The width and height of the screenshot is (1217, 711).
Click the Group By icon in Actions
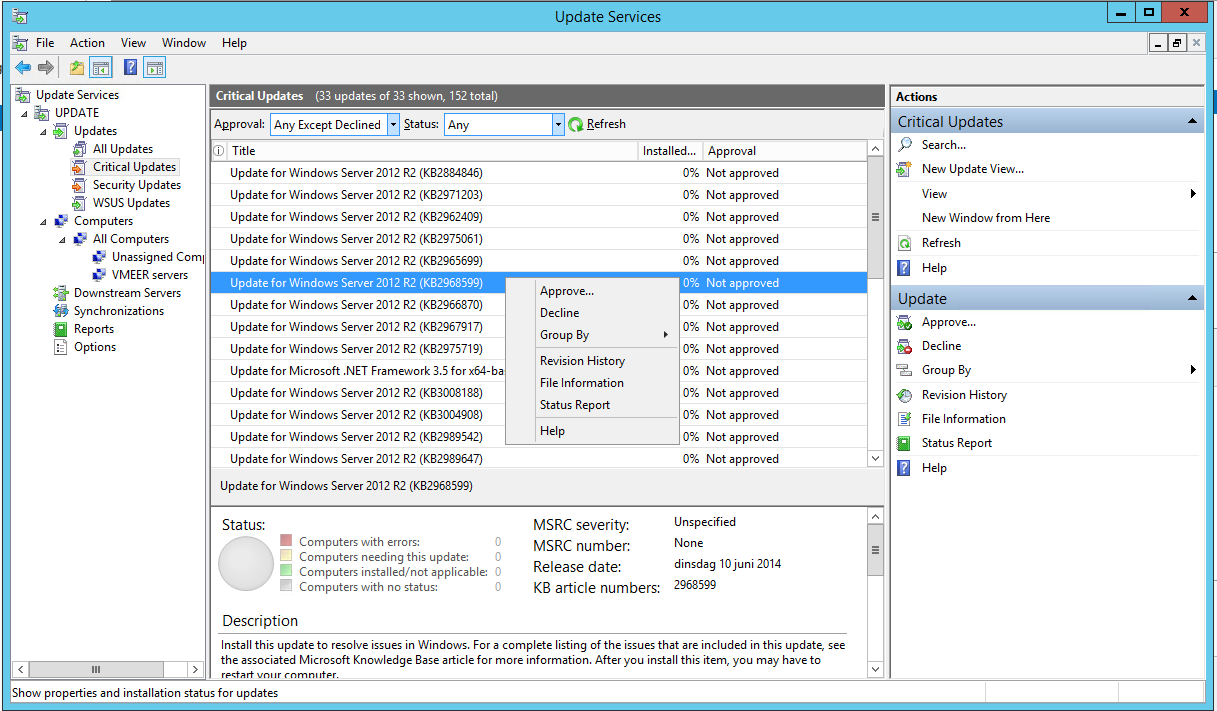905,370
